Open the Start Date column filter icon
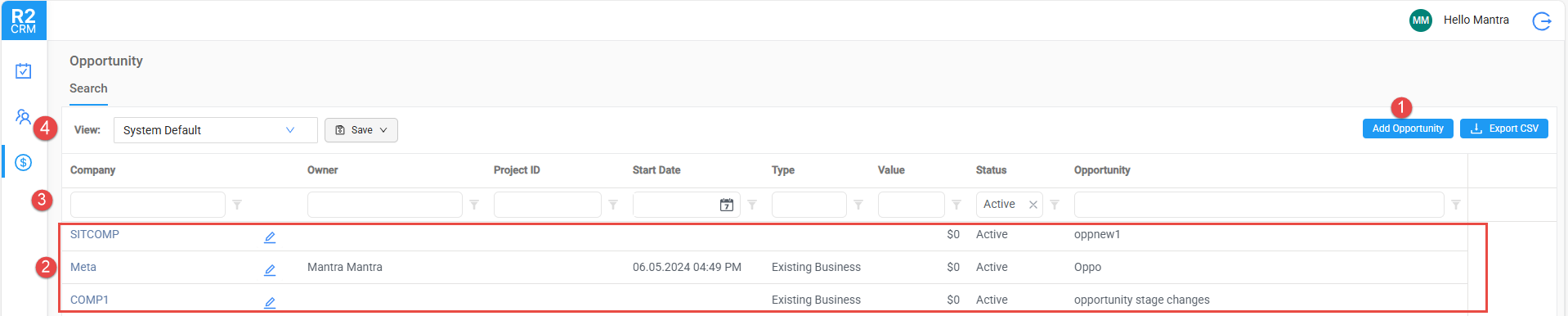1568x316 pixels. [752, 205]
